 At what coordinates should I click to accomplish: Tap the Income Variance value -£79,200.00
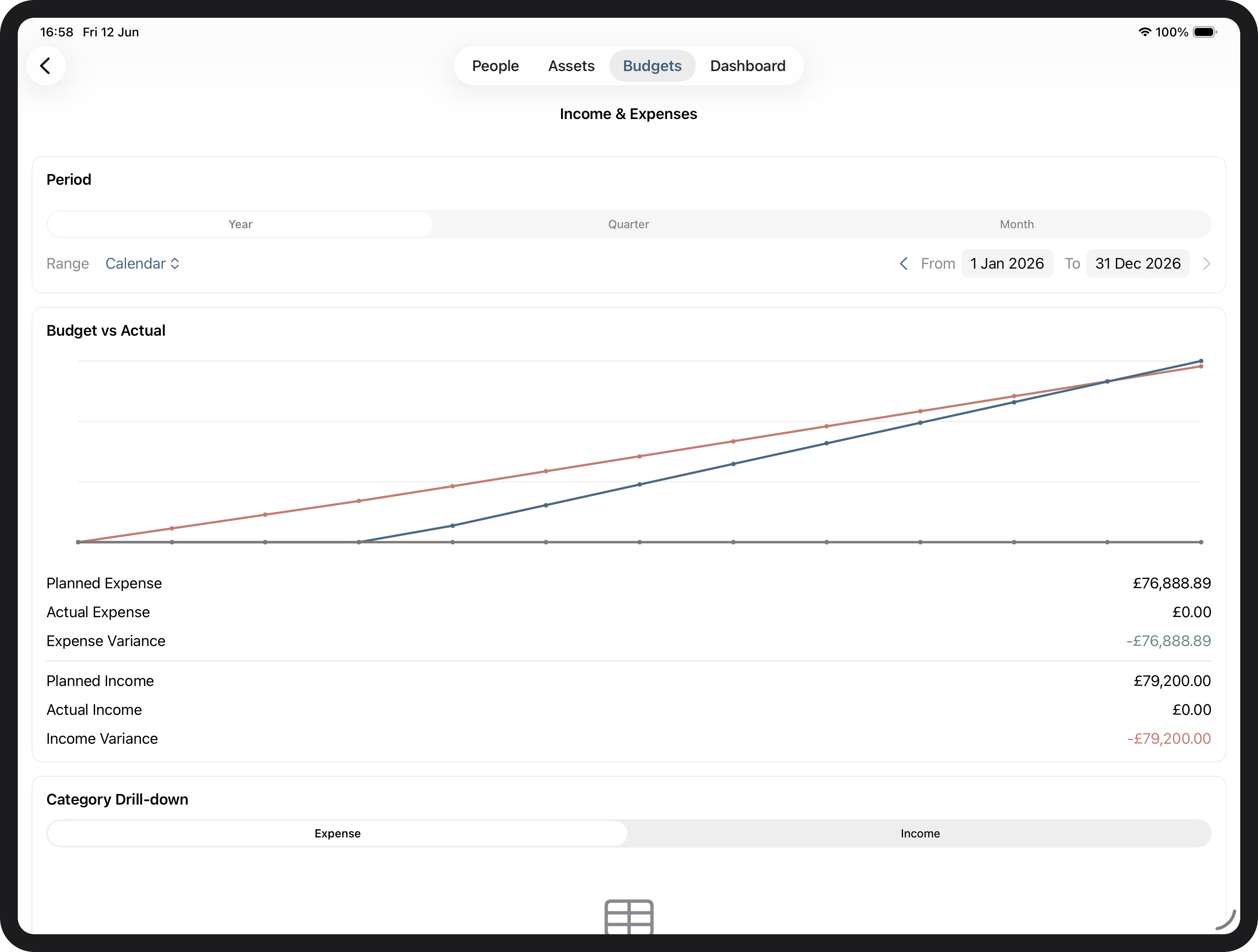pyautogui.click(x=1169, y=739)
